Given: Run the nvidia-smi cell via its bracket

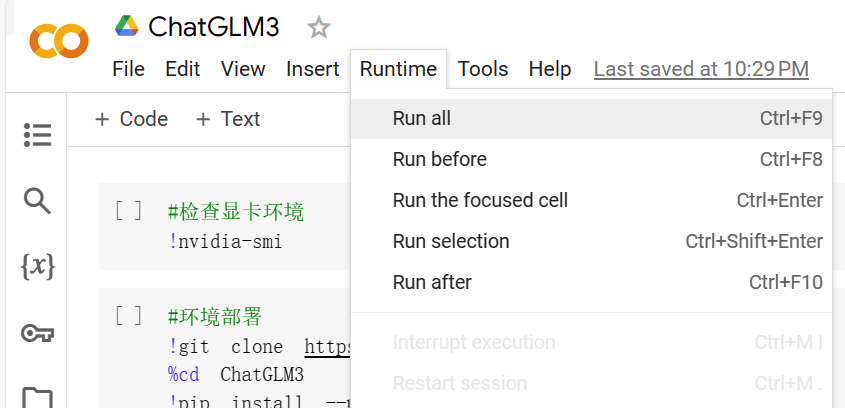Looking at the screenshot, I should coord(129,211).
